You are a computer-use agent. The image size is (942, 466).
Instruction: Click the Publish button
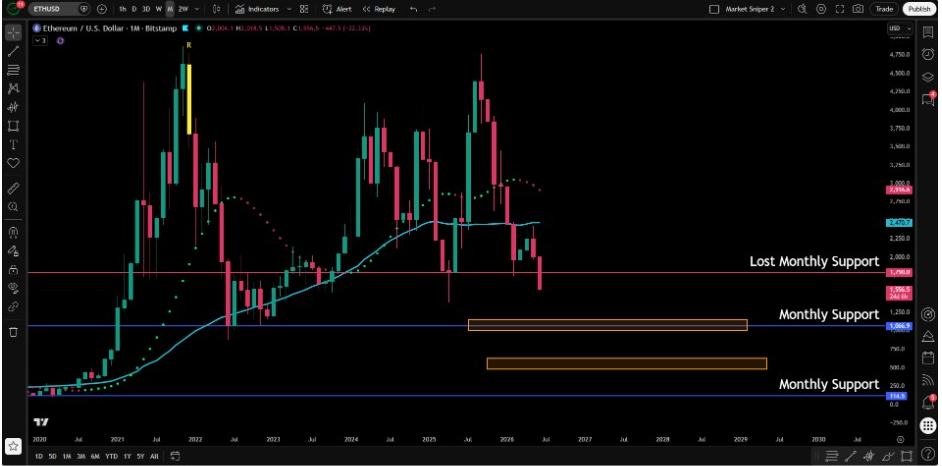click(x=919, y=9)
